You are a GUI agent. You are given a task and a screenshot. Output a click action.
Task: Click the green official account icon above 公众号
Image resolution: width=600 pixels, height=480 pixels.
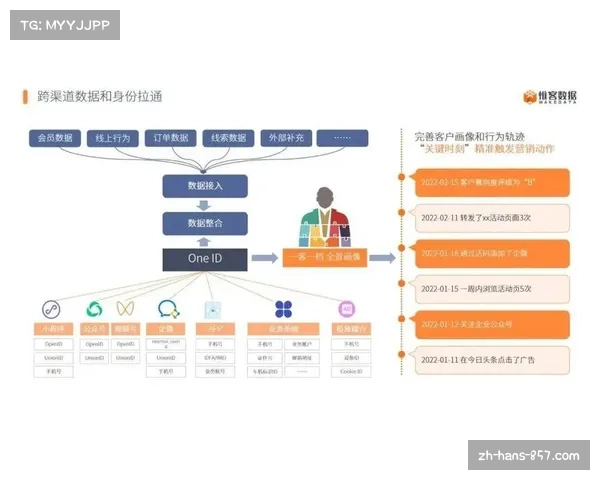[94, 309]
